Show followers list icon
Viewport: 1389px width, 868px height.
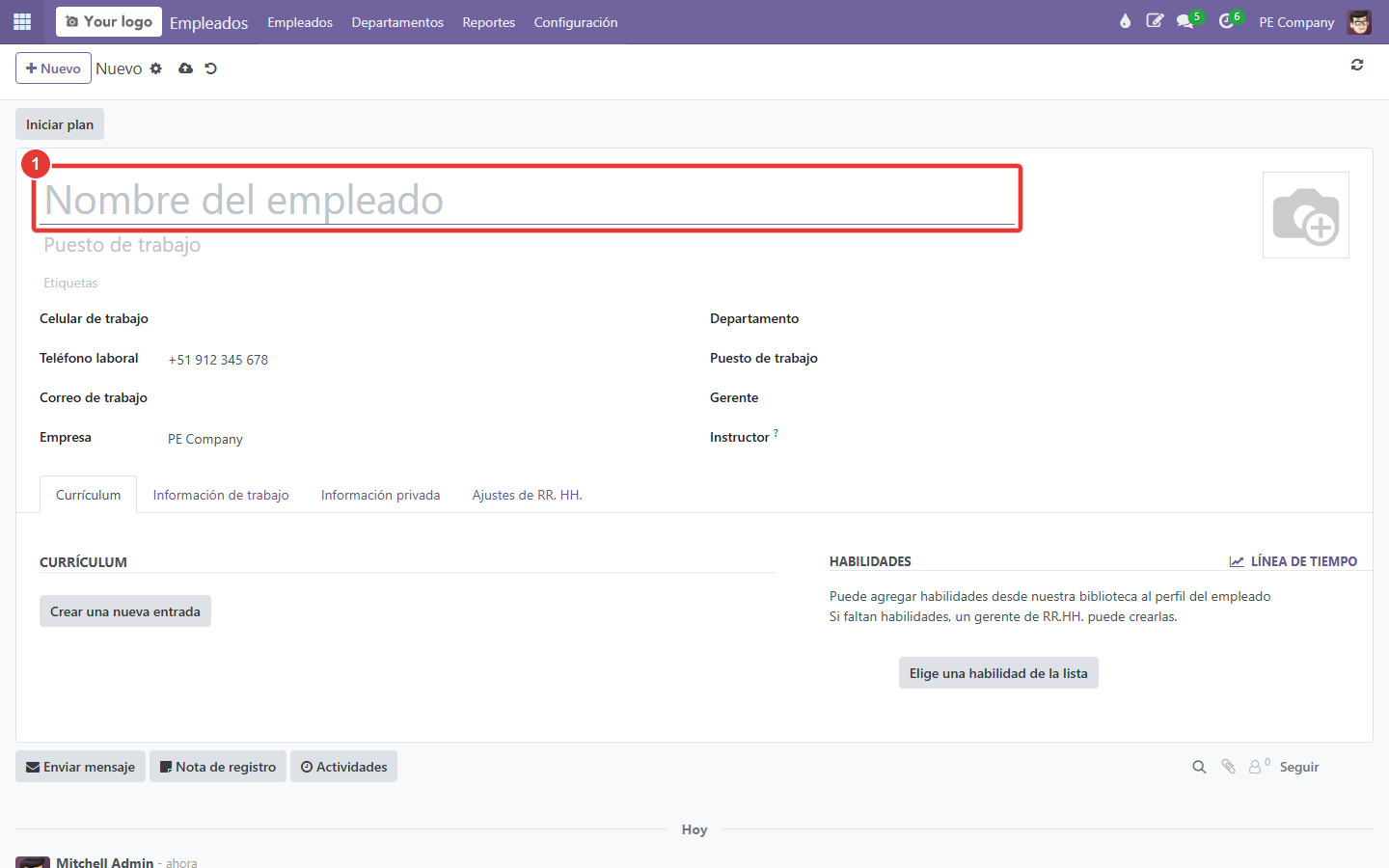tap(1259, 767)
